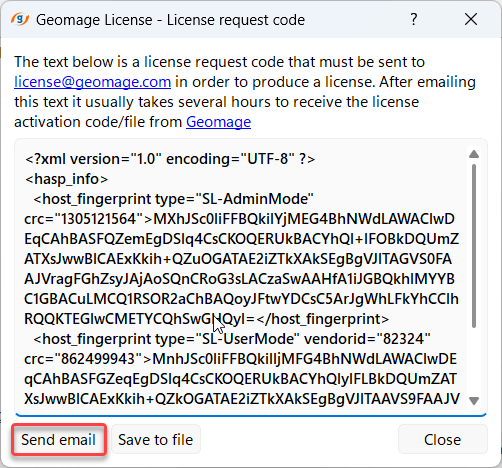
Task: Click the window title 'Geomage License - License request code'
Action: (170, 20)
